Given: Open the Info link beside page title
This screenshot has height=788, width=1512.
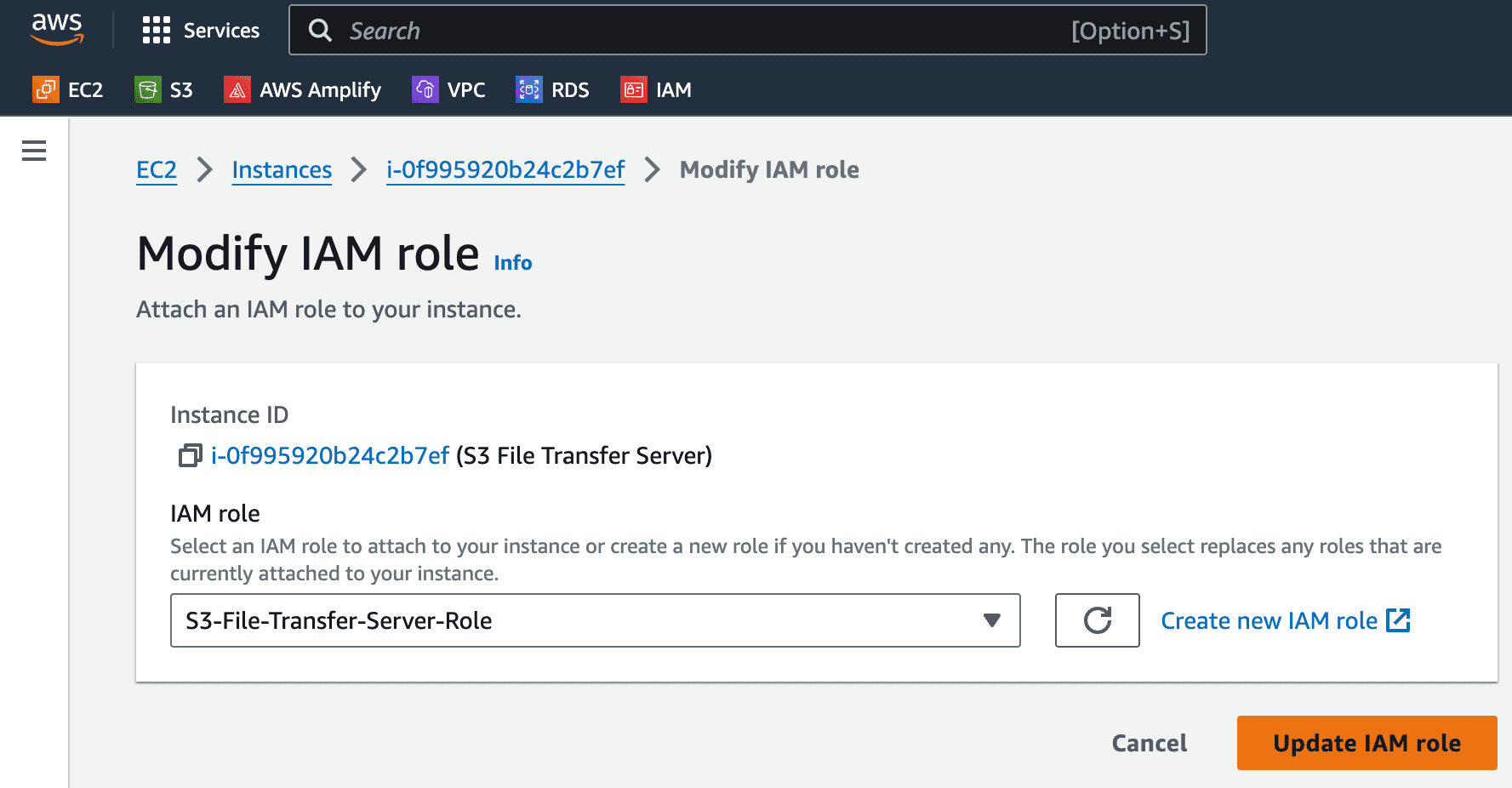Looking at the screenshot, I should click(513, 263).
